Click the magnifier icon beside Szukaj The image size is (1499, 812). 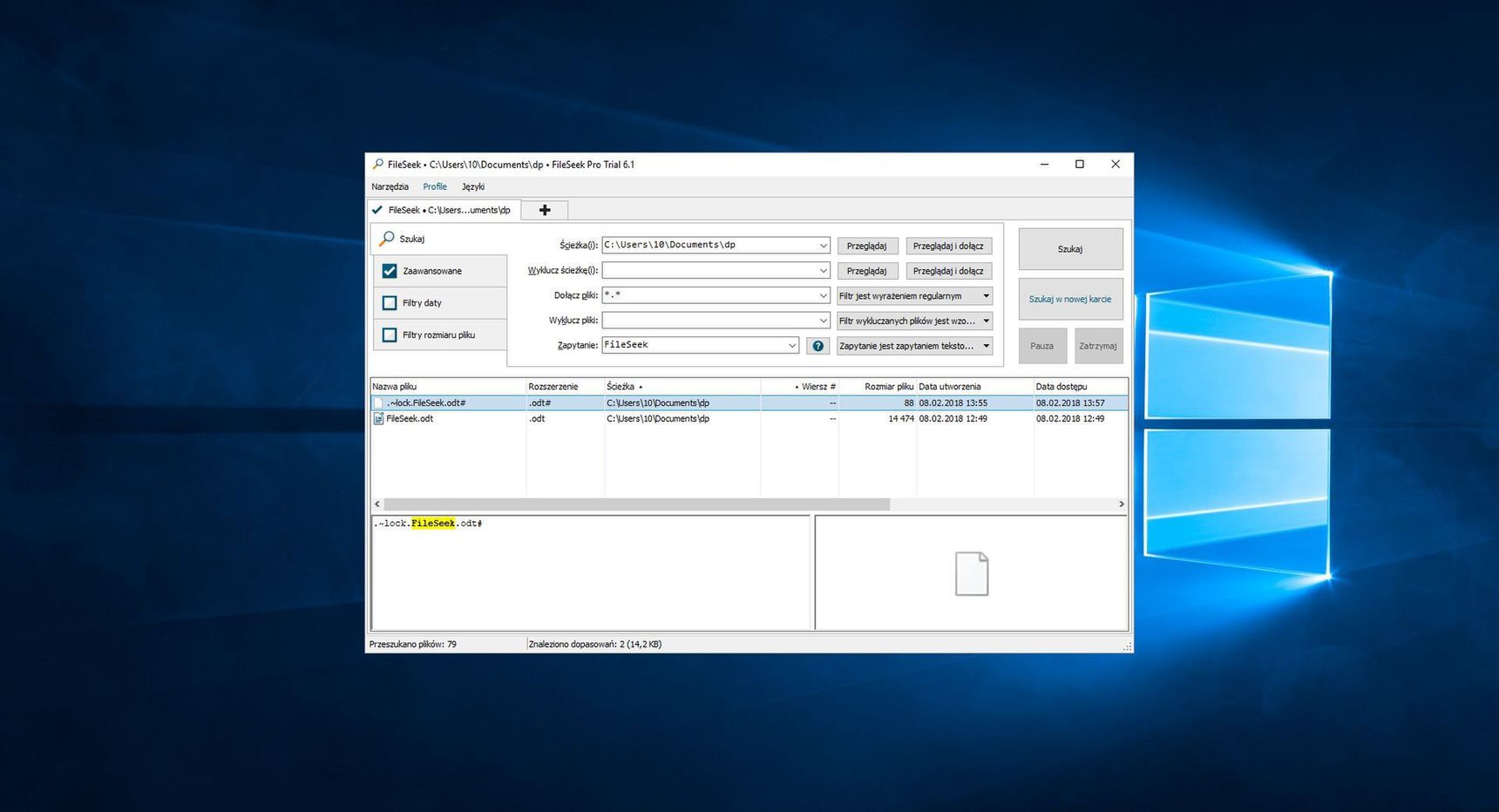tap(387, 238)
